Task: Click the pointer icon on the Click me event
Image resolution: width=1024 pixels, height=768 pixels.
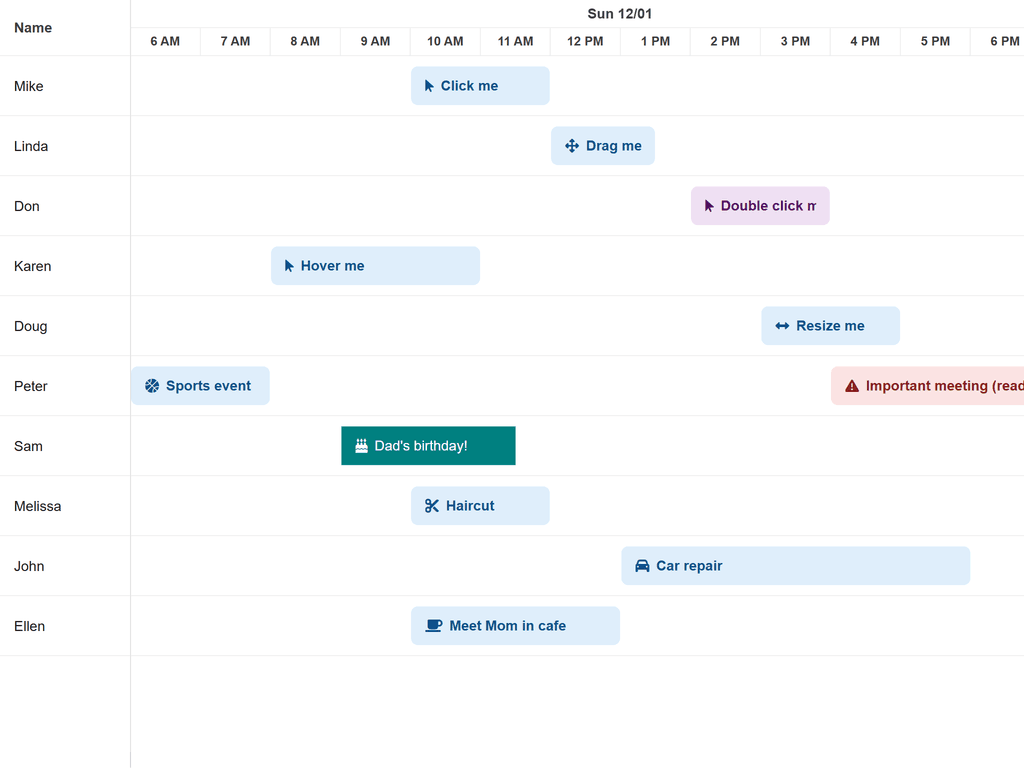Action: point(430,85)
